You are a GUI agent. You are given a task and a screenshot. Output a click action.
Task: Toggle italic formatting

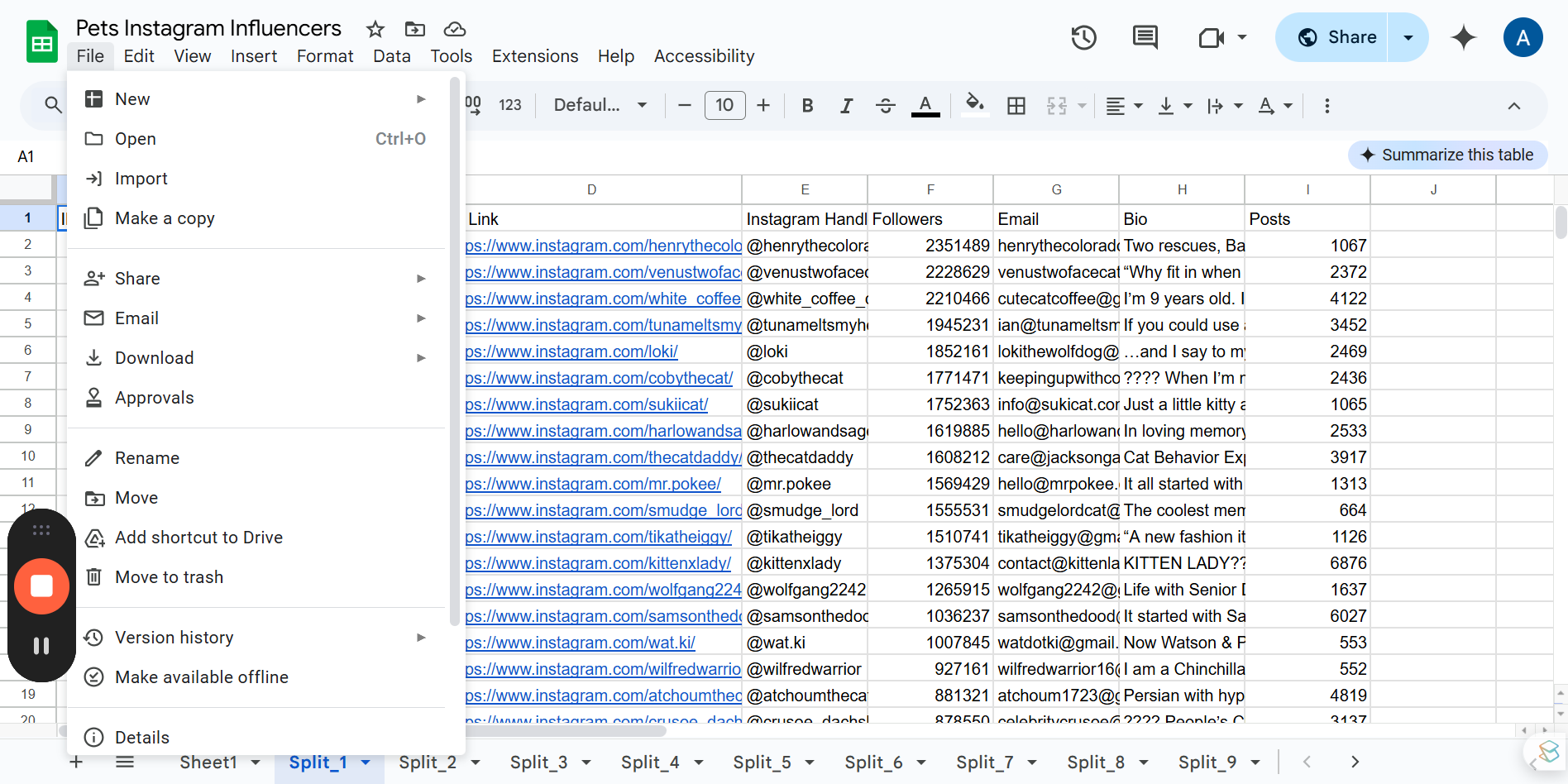click(x=846, y=105)
